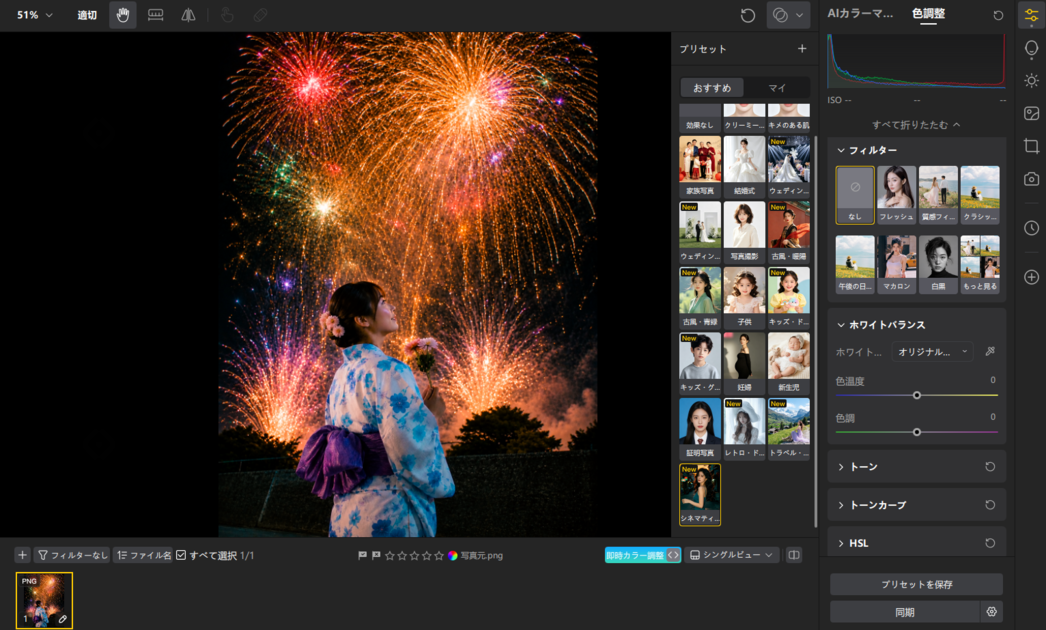
Task: Open the ファイル名 sort dropdown
Action: coord(143,555)
